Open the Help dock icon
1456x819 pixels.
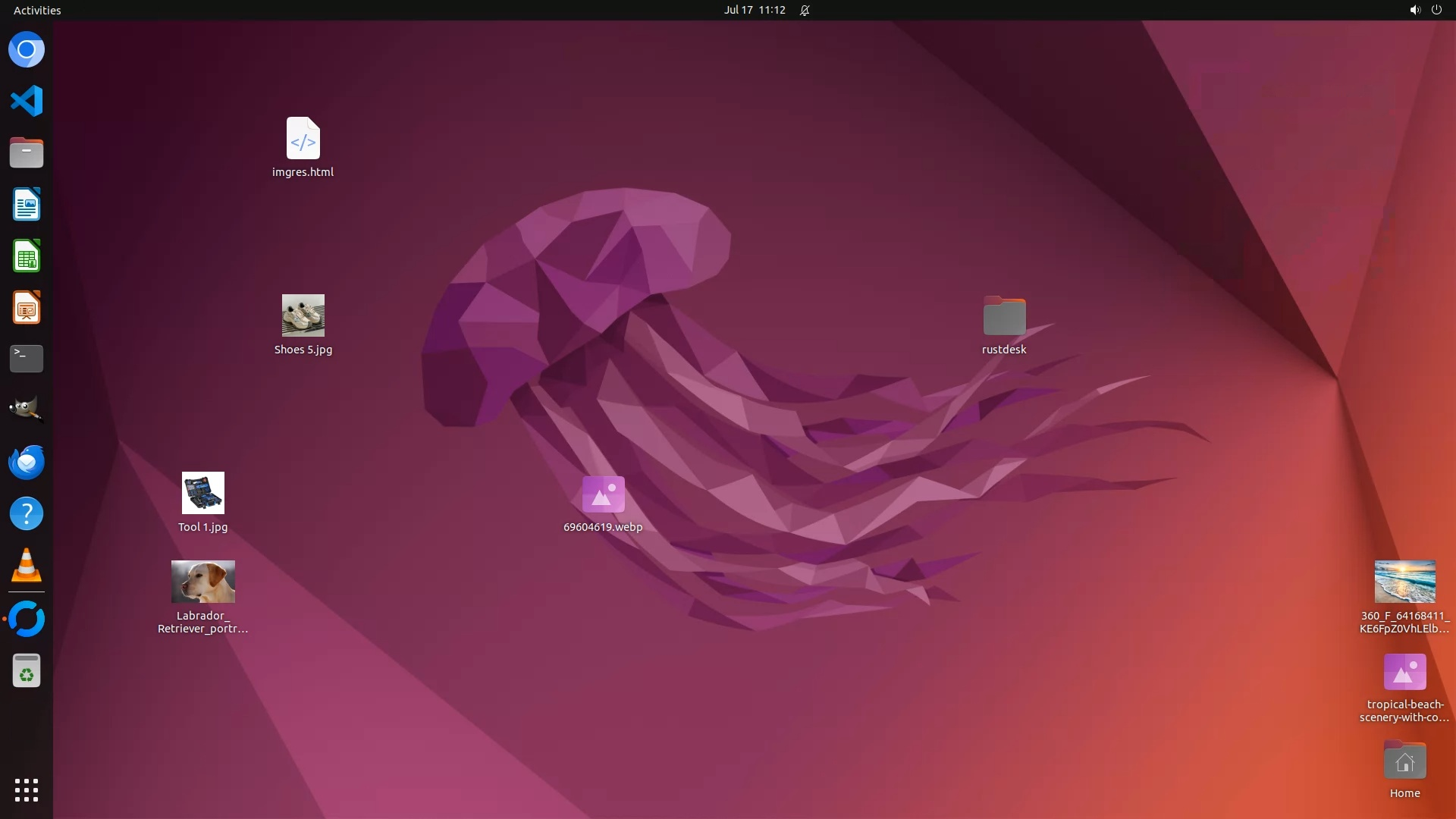point(27,514)
